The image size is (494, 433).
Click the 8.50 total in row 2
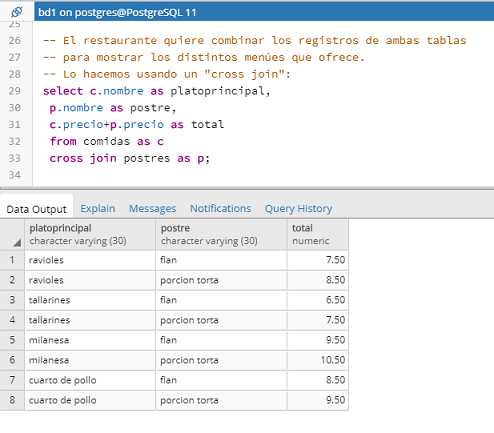[318, 280]
